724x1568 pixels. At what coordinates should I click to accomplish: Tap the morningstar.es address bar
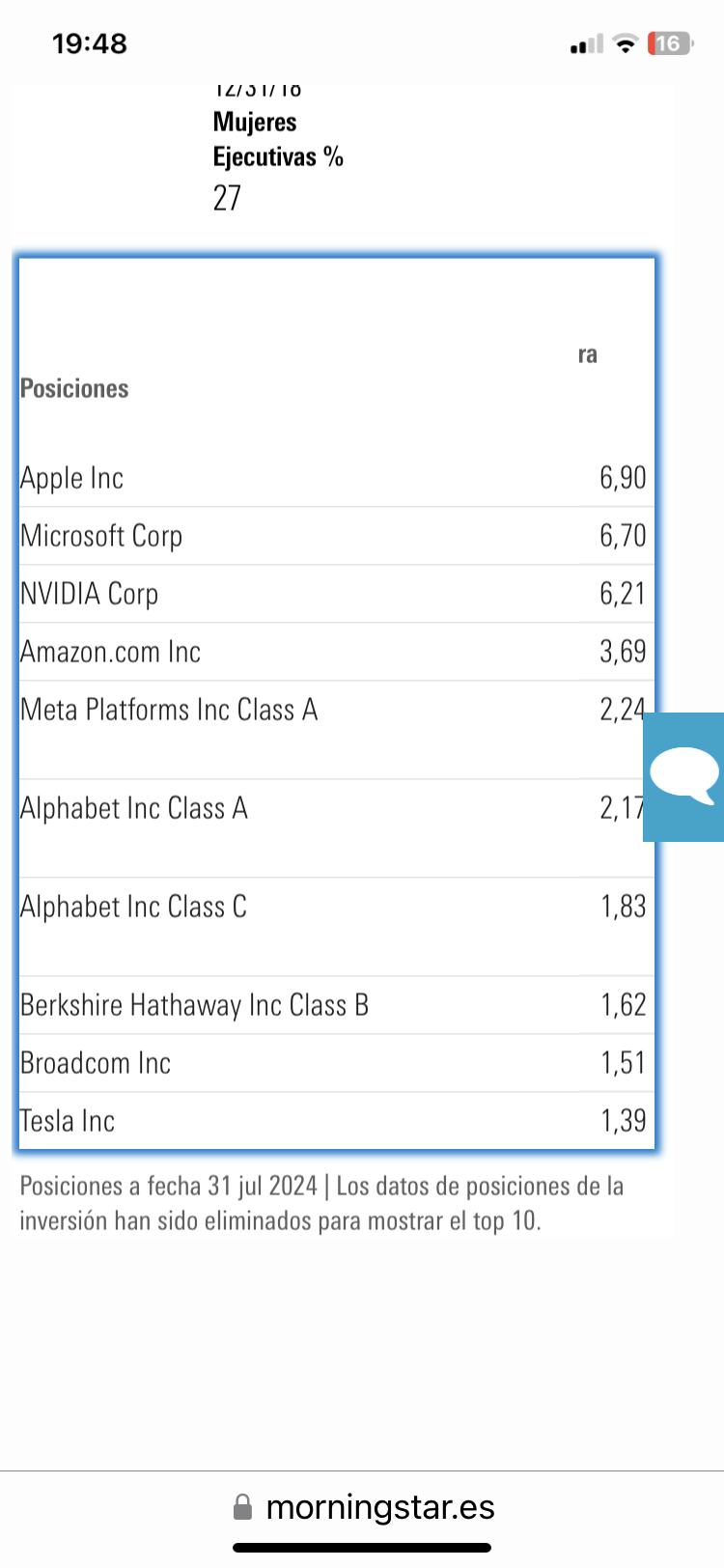pos(379,1507)
